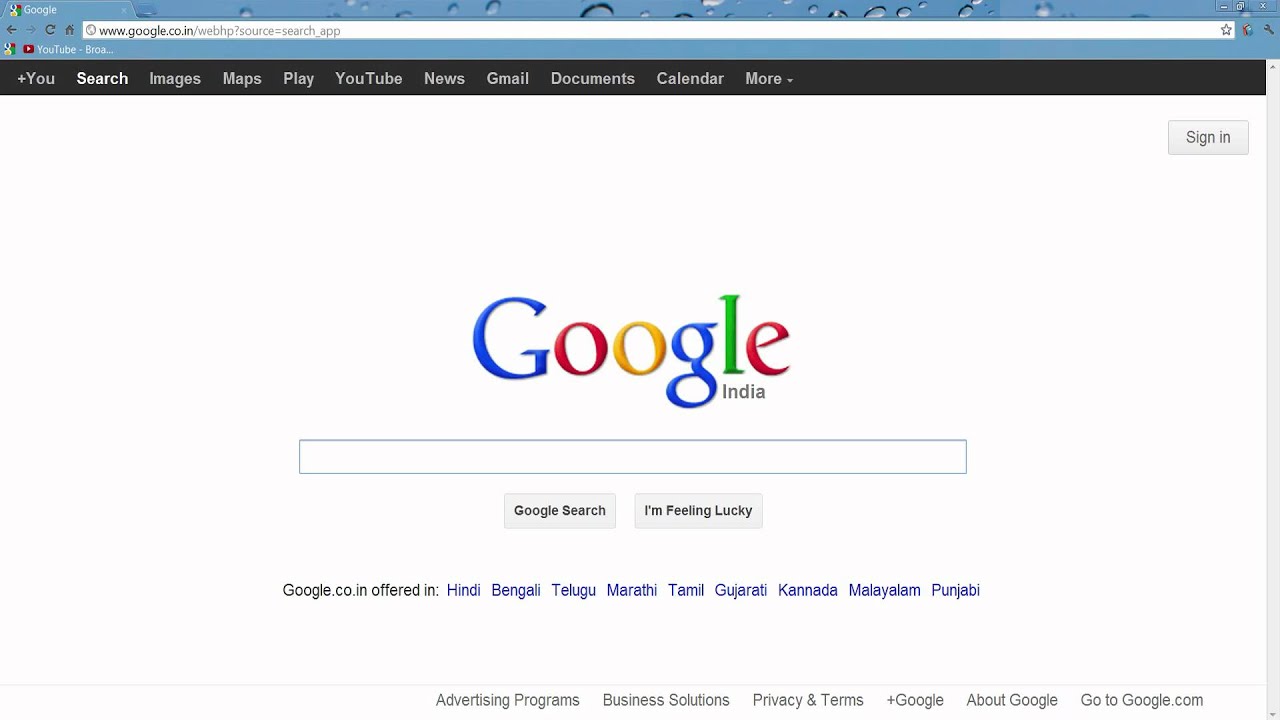Open Play from the top bar
1280x720 pixels.
tap(298, 78)
